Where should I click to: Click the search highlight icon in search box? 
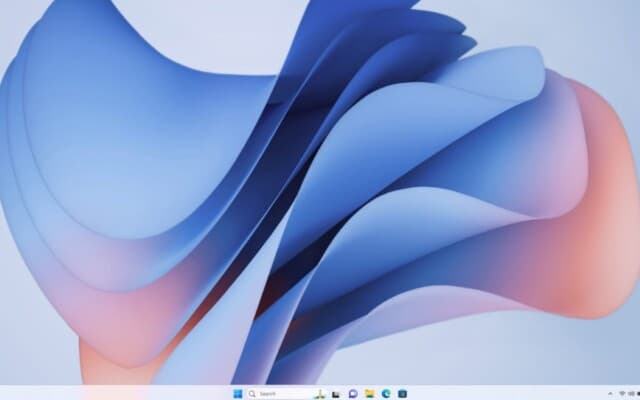[320, 394]
